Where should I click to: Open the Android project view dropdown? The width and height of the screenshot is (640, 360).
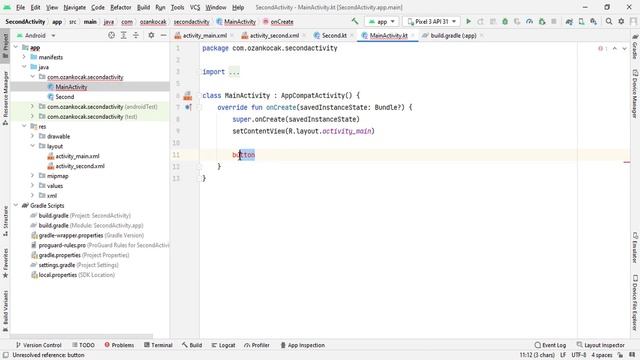[36, 36]
